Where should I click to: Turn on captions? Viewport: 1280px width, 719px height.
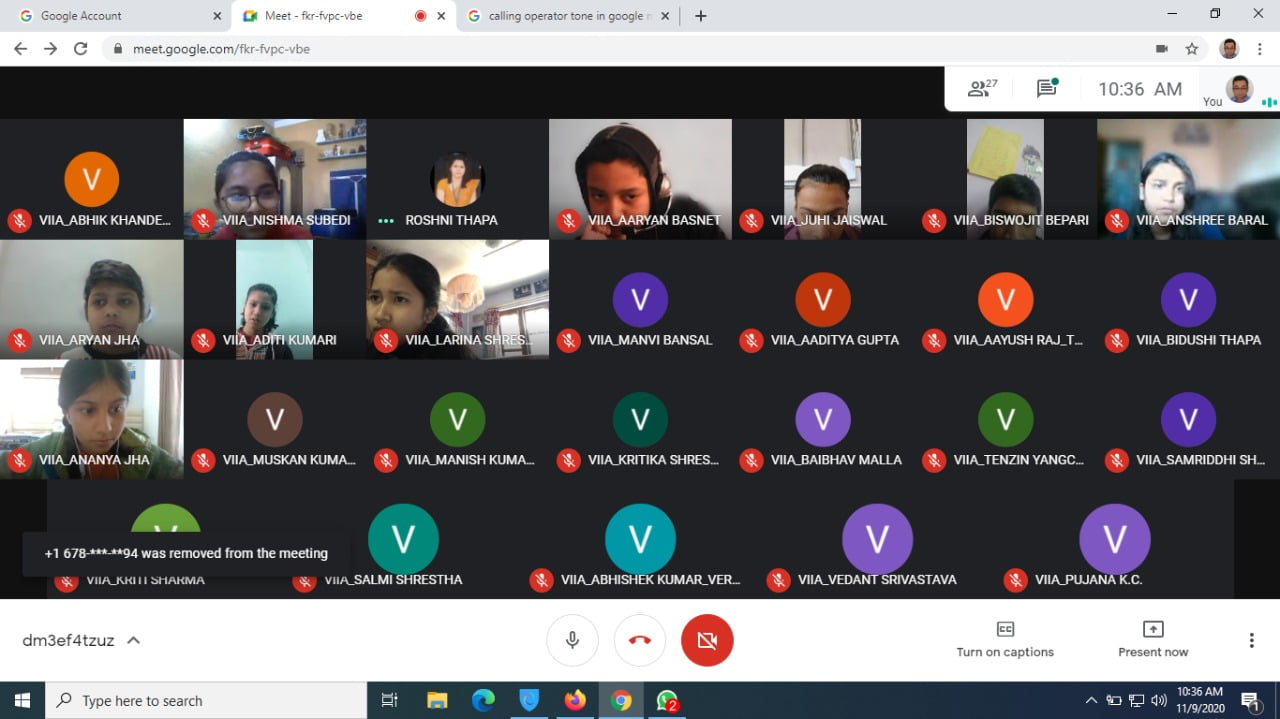point(1005,640)
